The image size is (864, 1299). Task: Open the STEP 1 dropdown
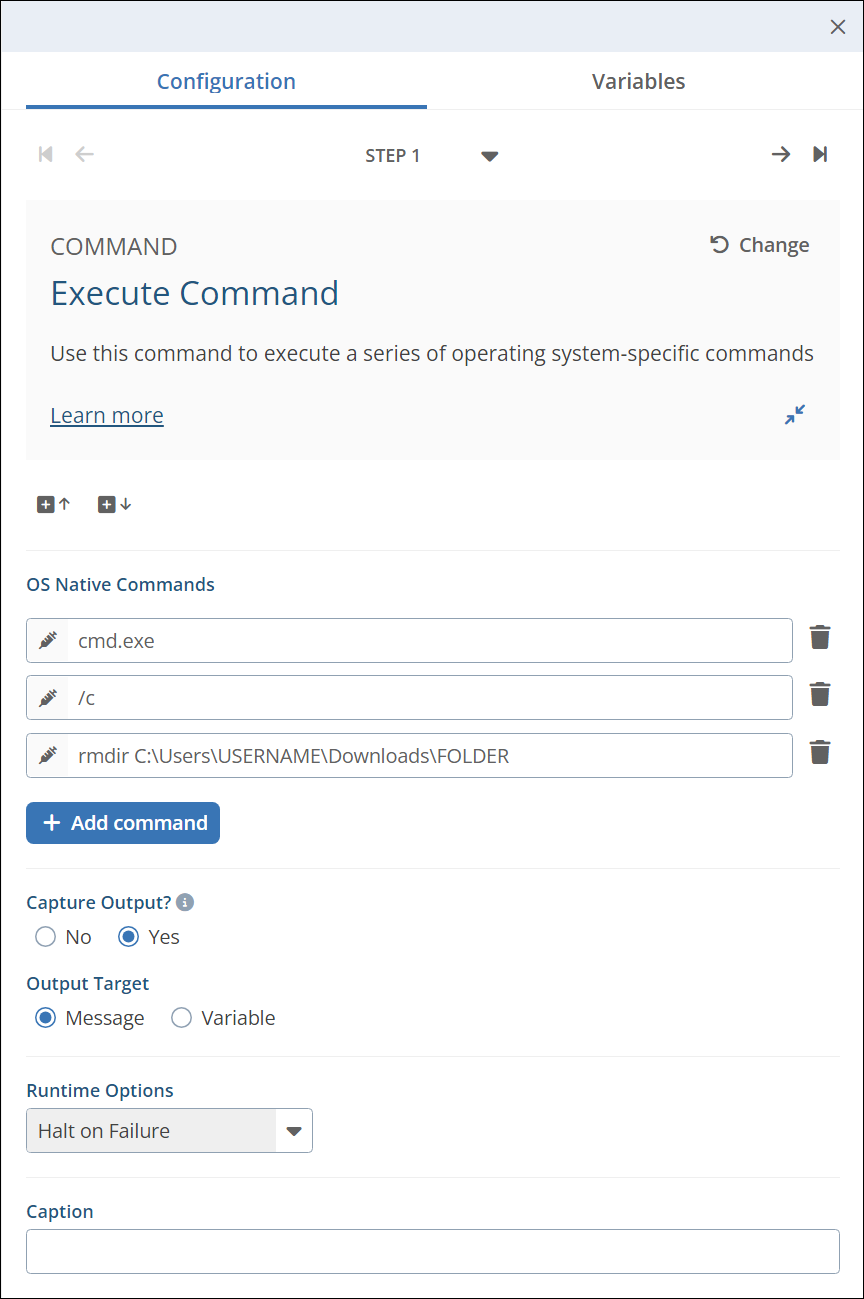489,156
